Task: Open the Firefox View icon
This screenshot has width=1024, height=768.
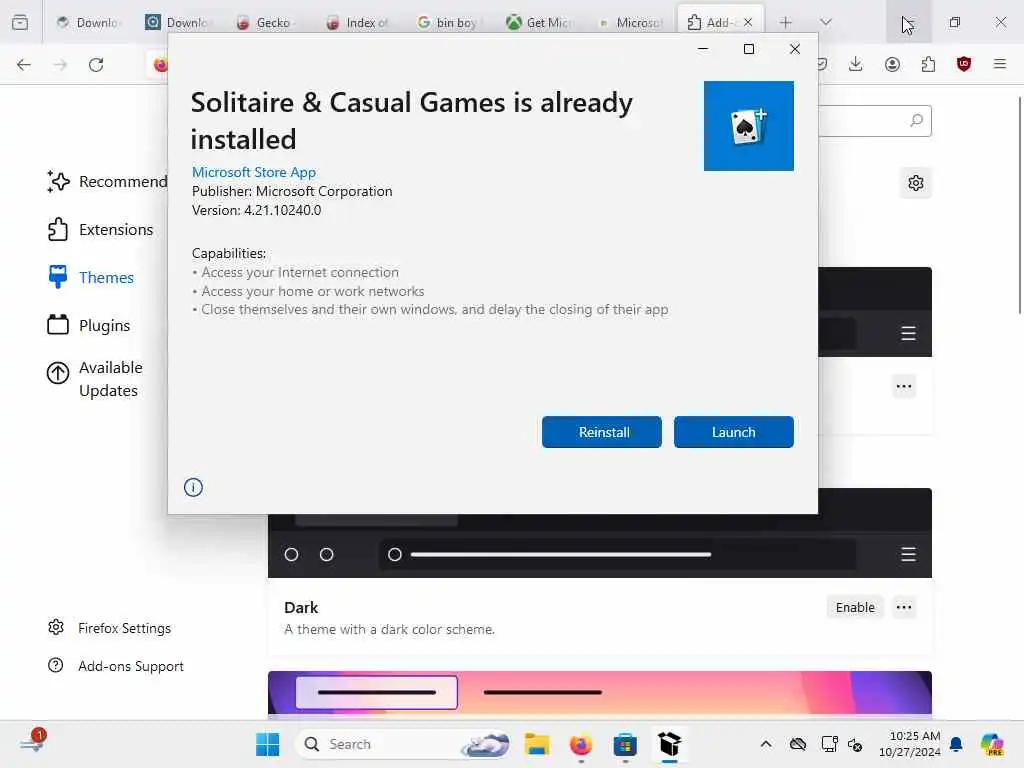Action: [20, 22]
